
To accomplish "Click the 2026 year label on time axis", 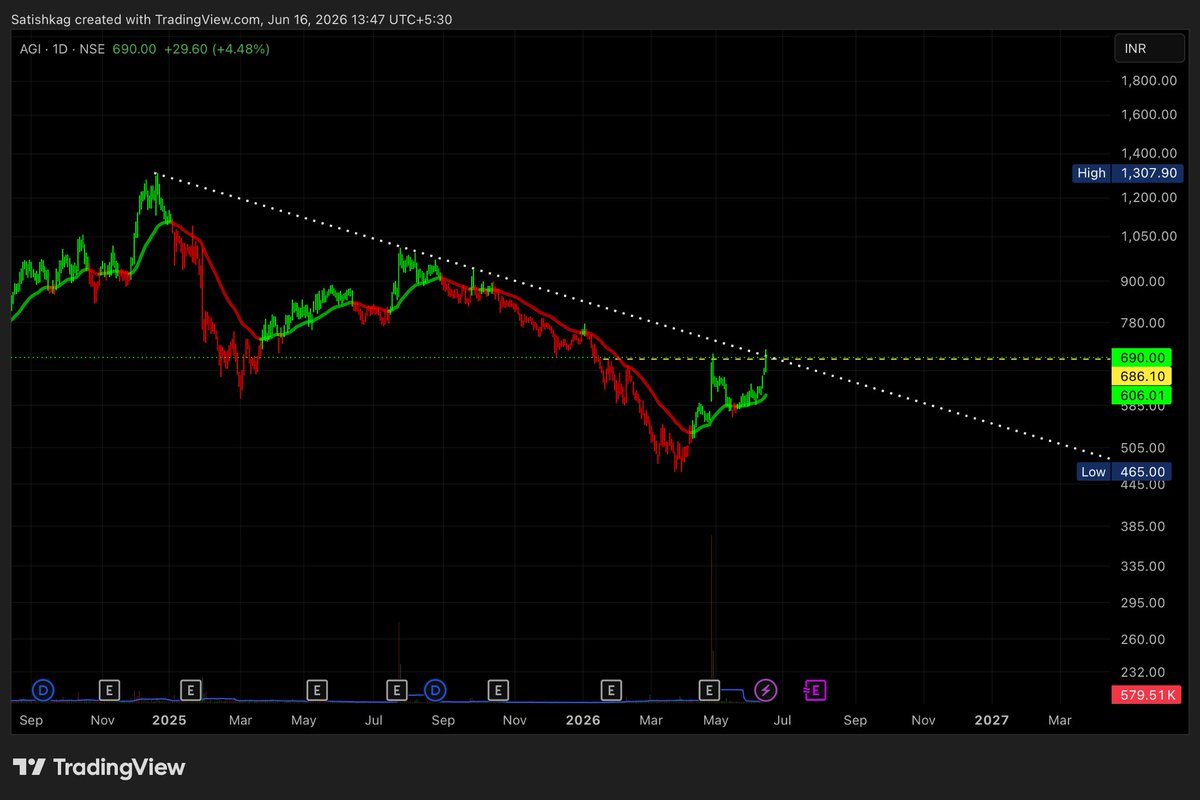I will coord(583,720).
